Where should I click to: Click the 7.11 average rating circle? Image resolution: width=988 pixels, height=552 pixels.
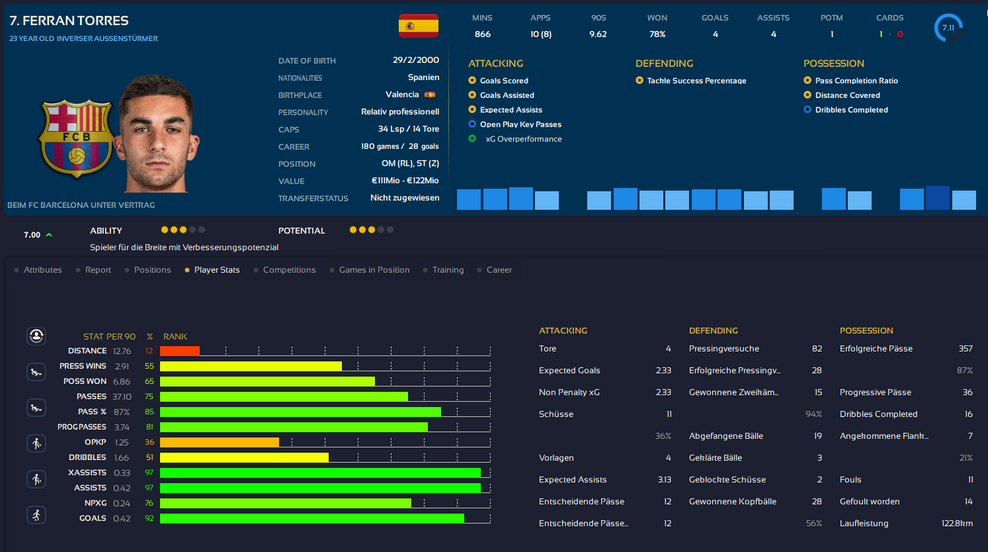(948, 28)
